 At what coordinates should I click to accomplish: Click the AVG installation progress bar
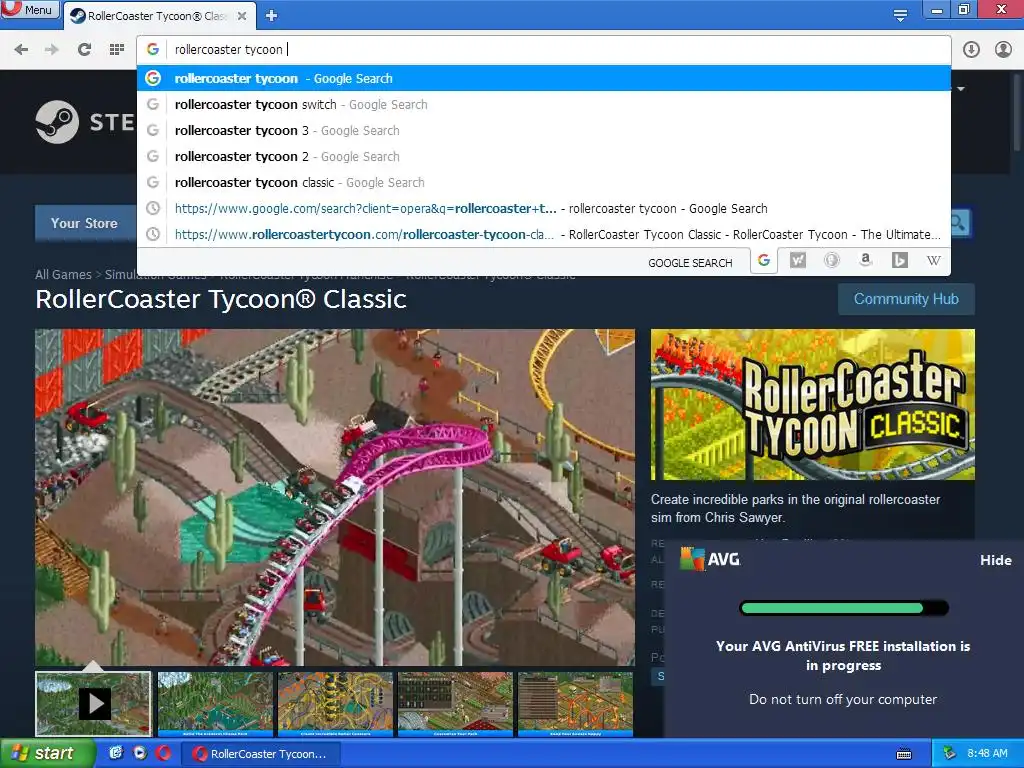pyautogui.click(x=843, y=608)
